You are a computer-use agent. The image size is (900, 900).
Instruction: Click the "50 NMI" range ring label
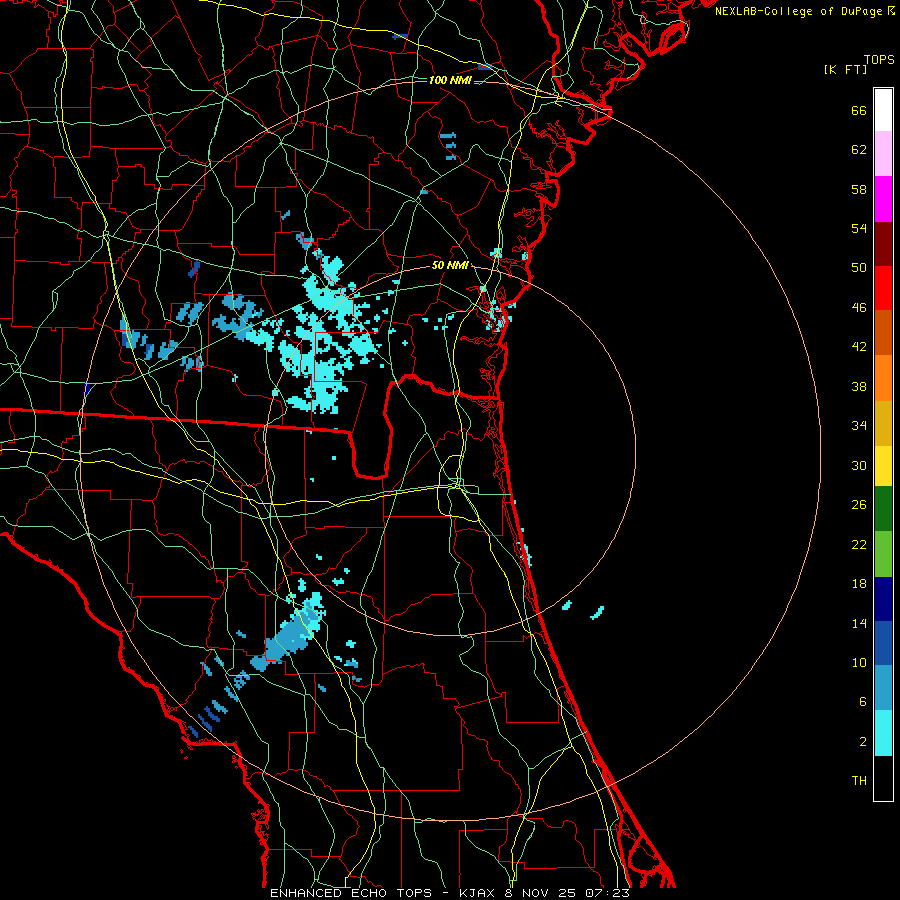(x=450, y=266)
